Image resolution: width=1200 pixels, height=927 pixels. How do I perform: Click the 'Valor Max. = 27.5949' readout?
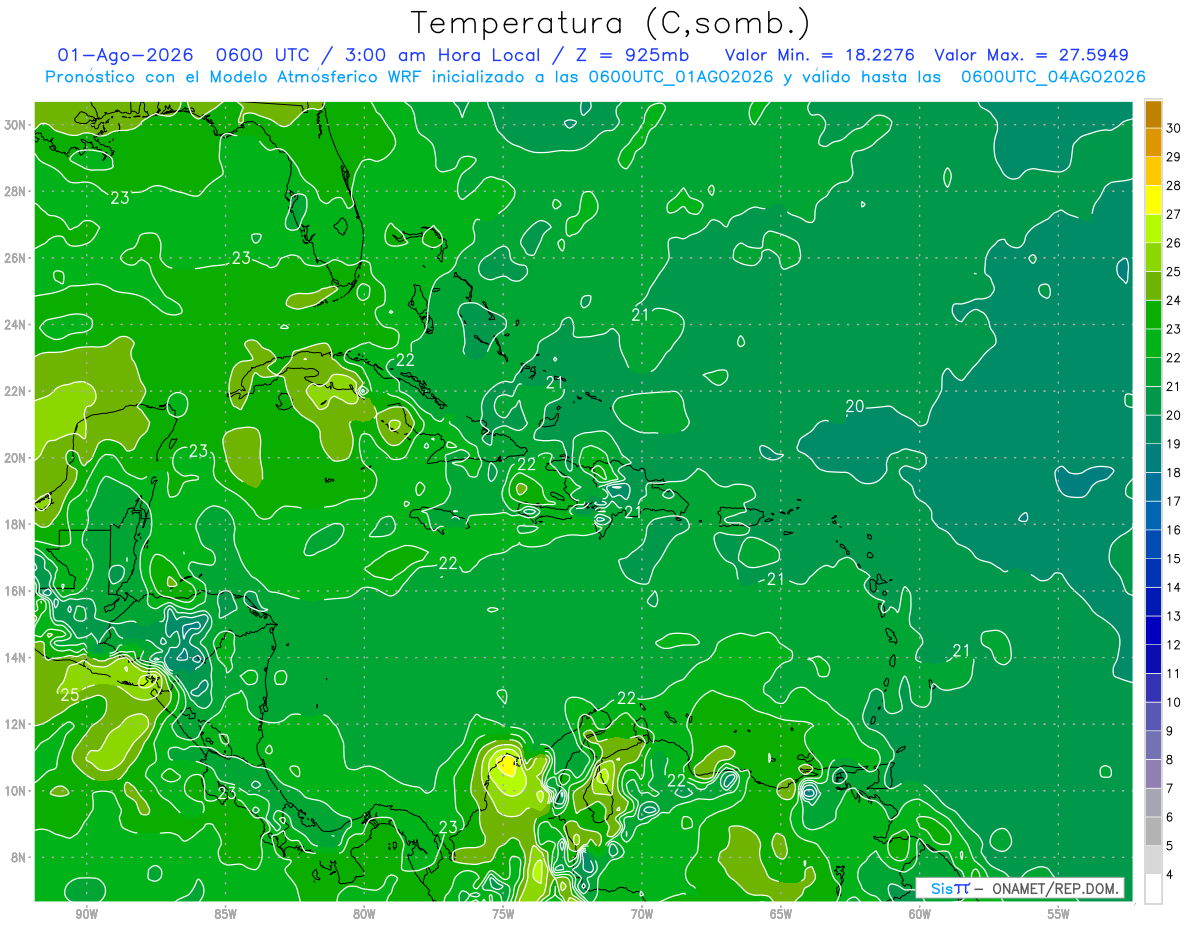tap(1031, 55)
